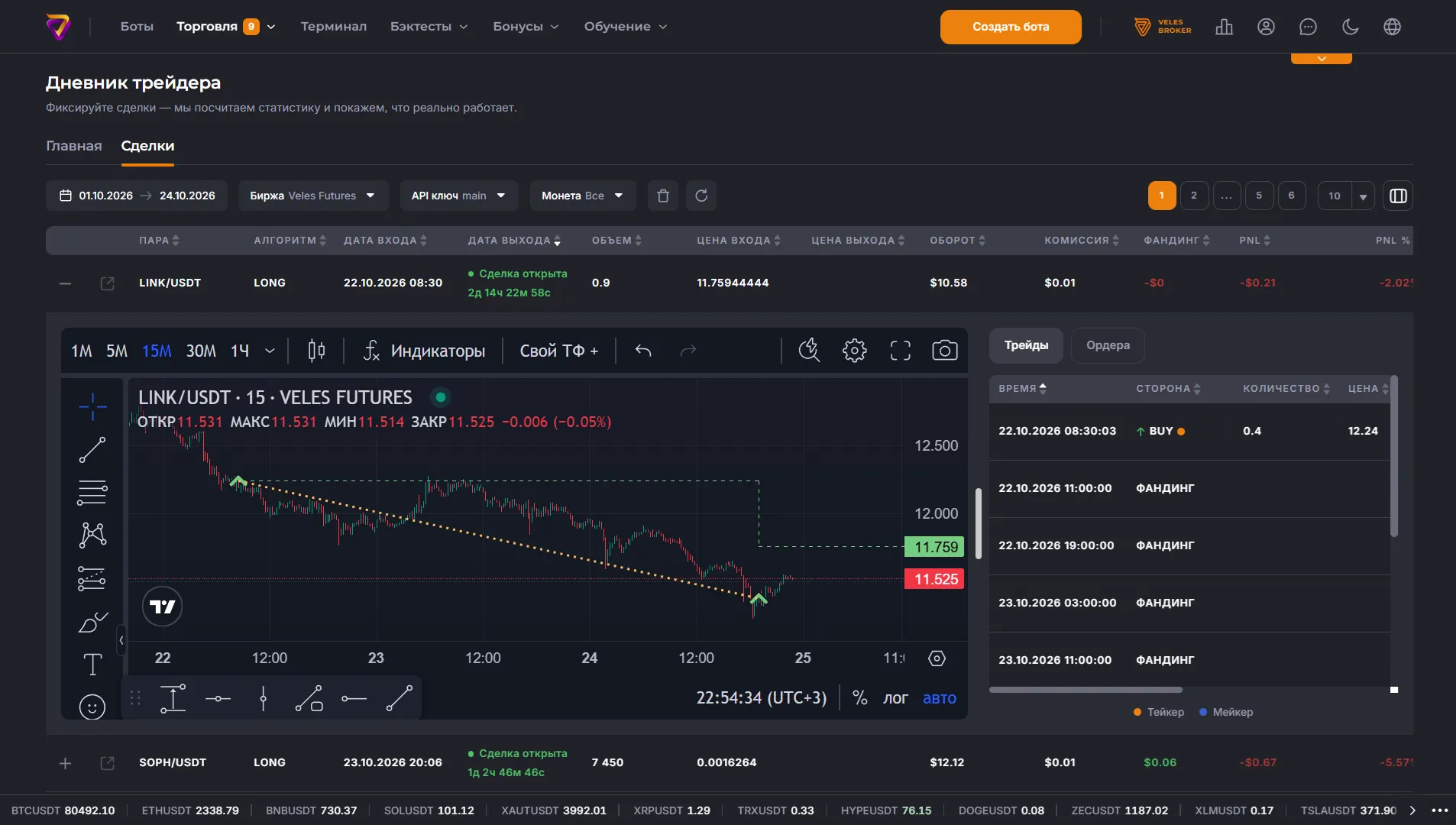Image resolution: width=1456 pixels, height=825 pixels.
Task: Configure table columns icon
Action: pos(1398,196)
